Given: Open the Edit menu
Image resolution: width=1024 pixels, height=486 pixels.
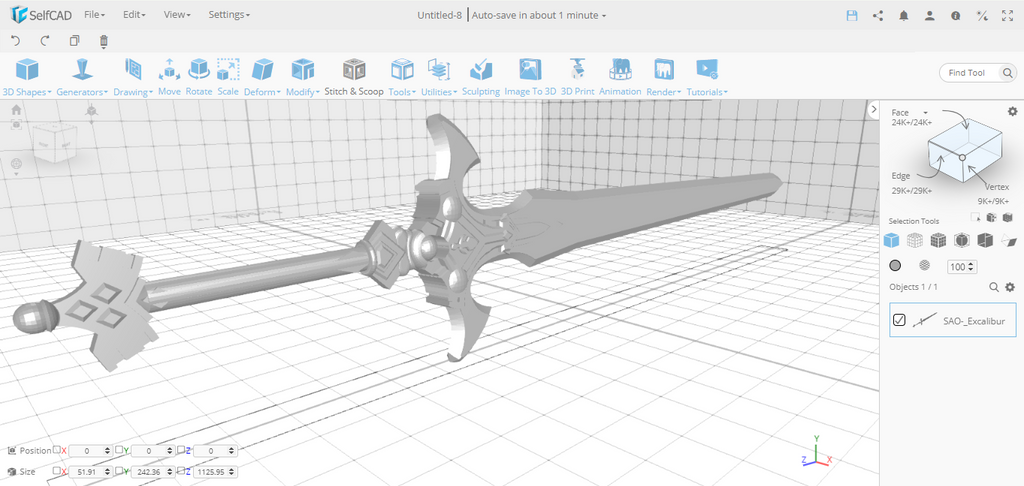Looking at the screenshot, I should click(x=134, y=14).
